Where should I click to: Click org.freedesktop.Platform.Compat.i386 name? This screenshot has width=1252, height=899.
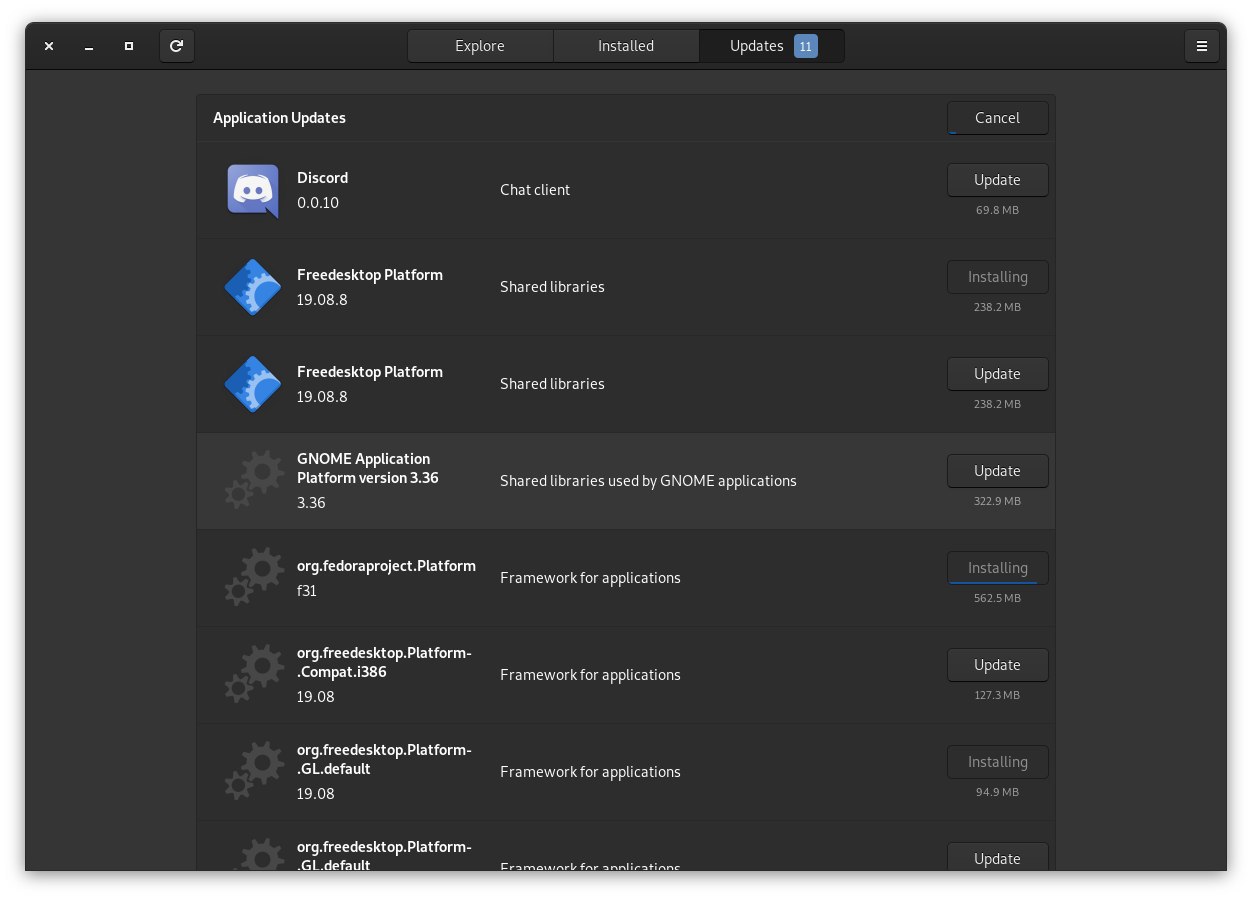[x=384, y=662]
